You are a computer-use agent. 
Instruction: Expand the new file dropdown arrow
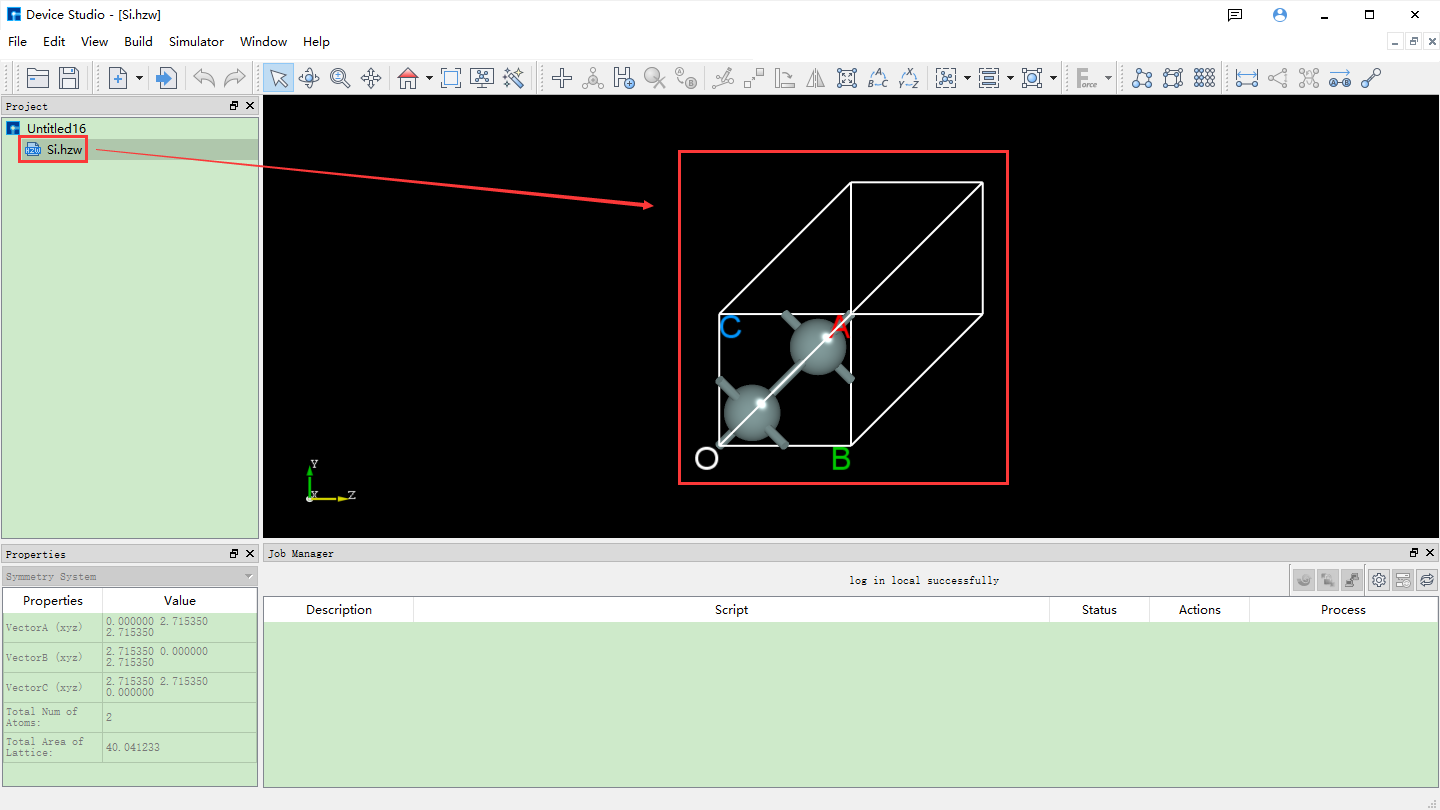(139, 78)
